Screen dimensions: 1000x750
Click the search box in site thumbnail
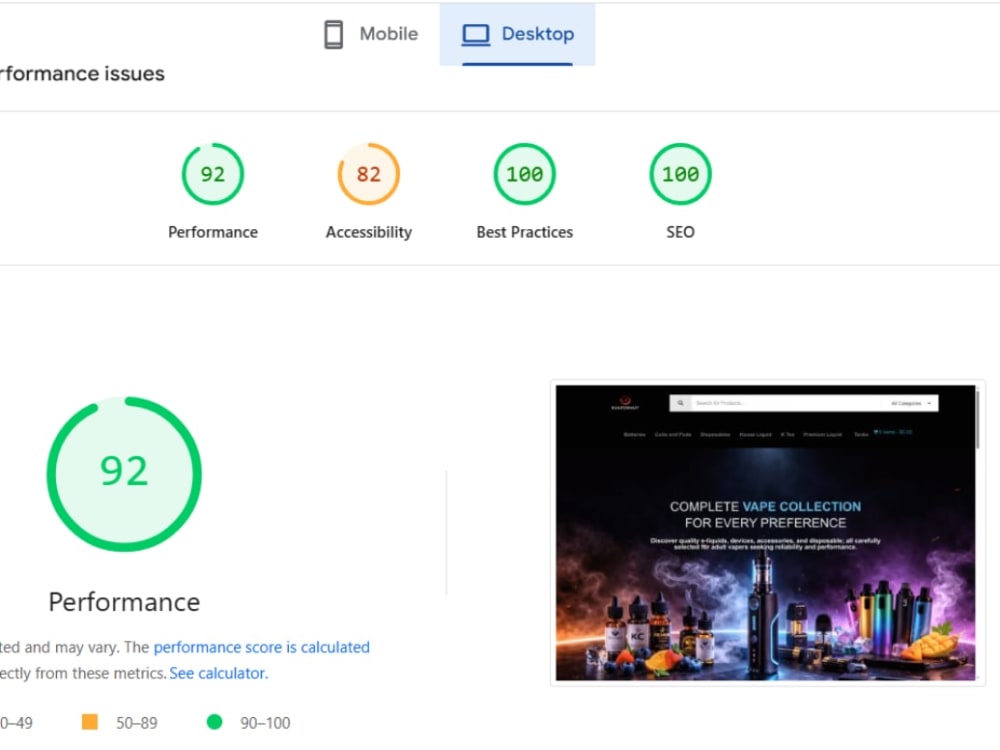(804, 403)
